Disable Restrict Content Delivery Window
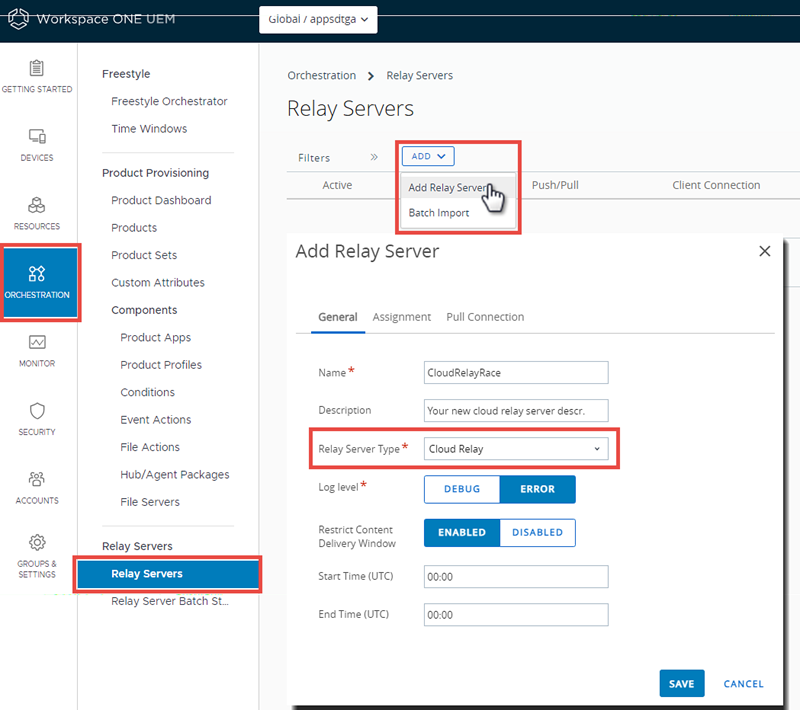This screenshot has height=710, width=800. [537, 532]
